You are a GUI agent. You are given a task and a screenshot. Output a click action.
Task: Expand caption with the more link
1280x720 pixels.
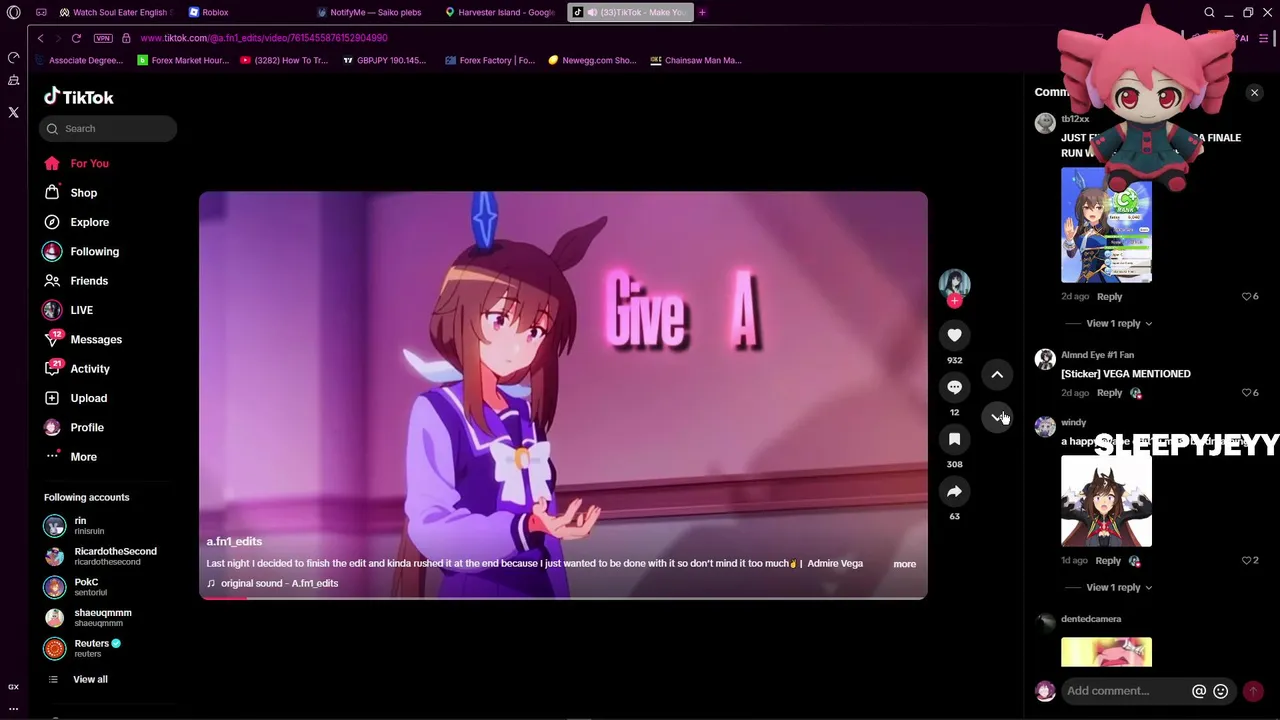904,564
